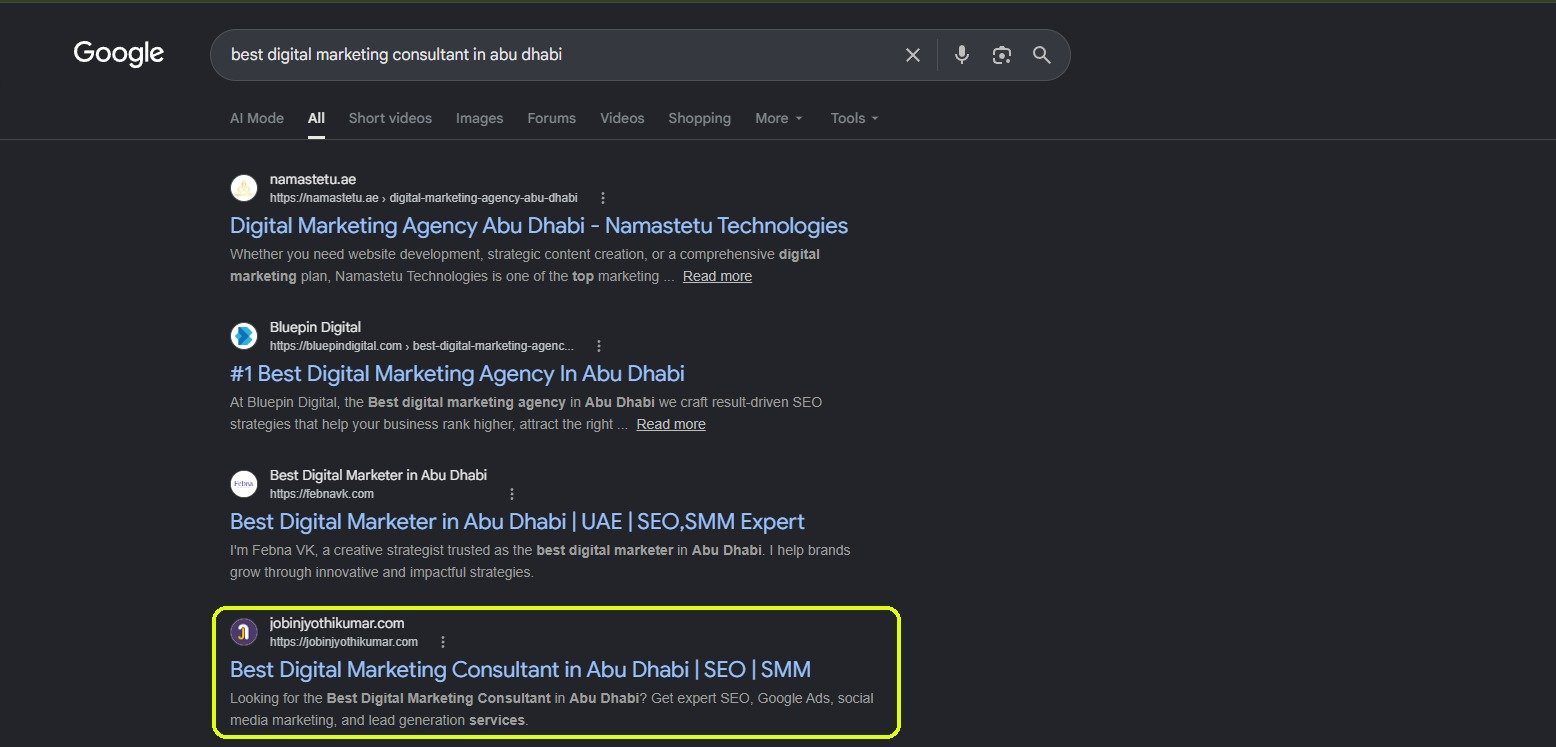The image size is (1556, 747).
Task: Submit search with the magnifying glass icon
Action: pos(1042,55)
